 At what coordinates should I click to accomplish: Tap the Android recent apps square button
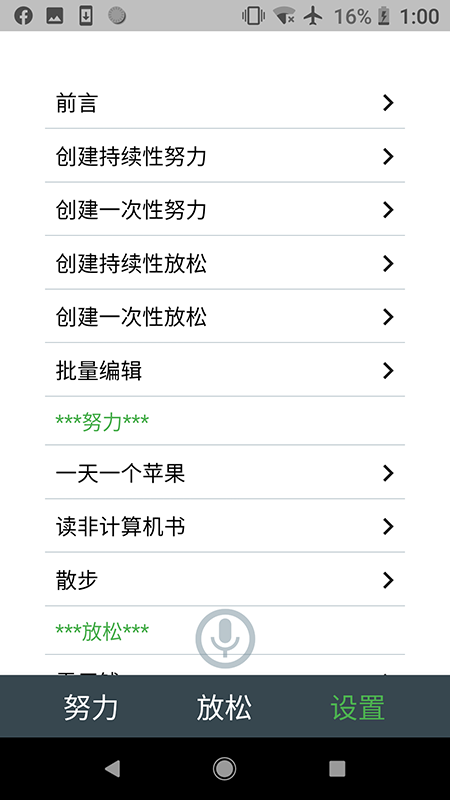coord(337,768)
